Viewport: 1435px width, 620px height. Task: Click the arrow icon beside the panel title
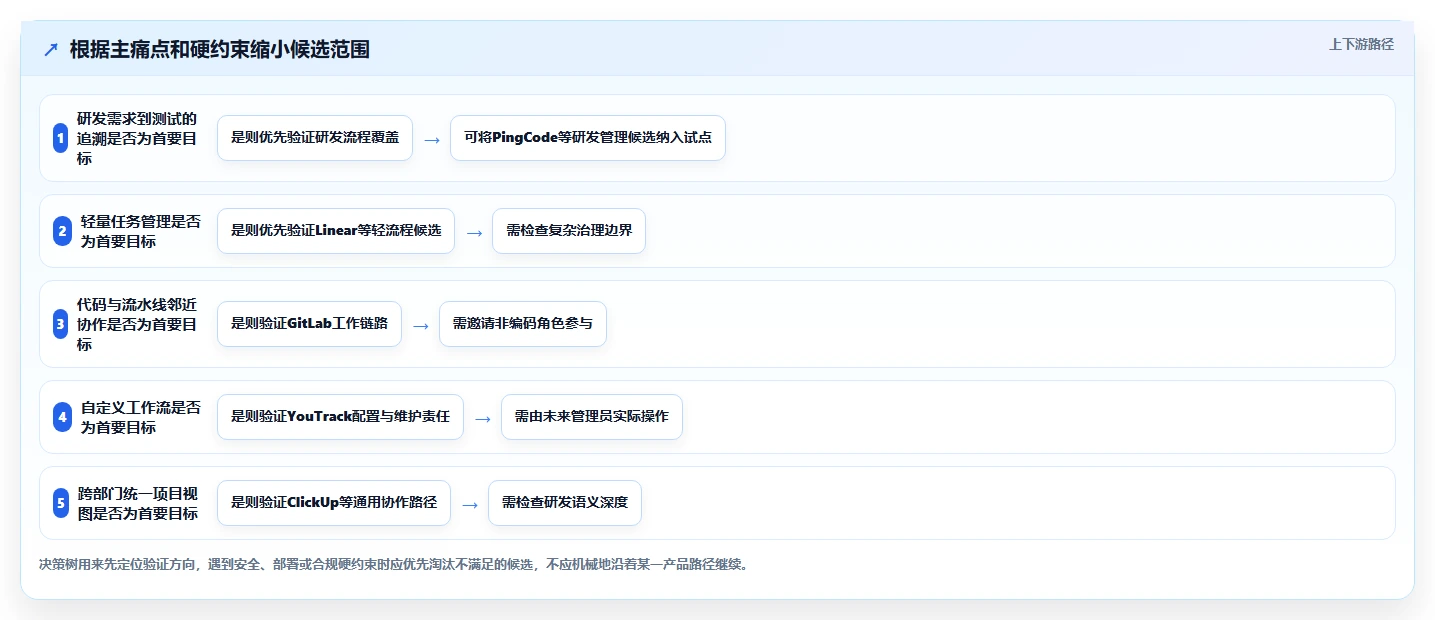click(x=51, y=49)
